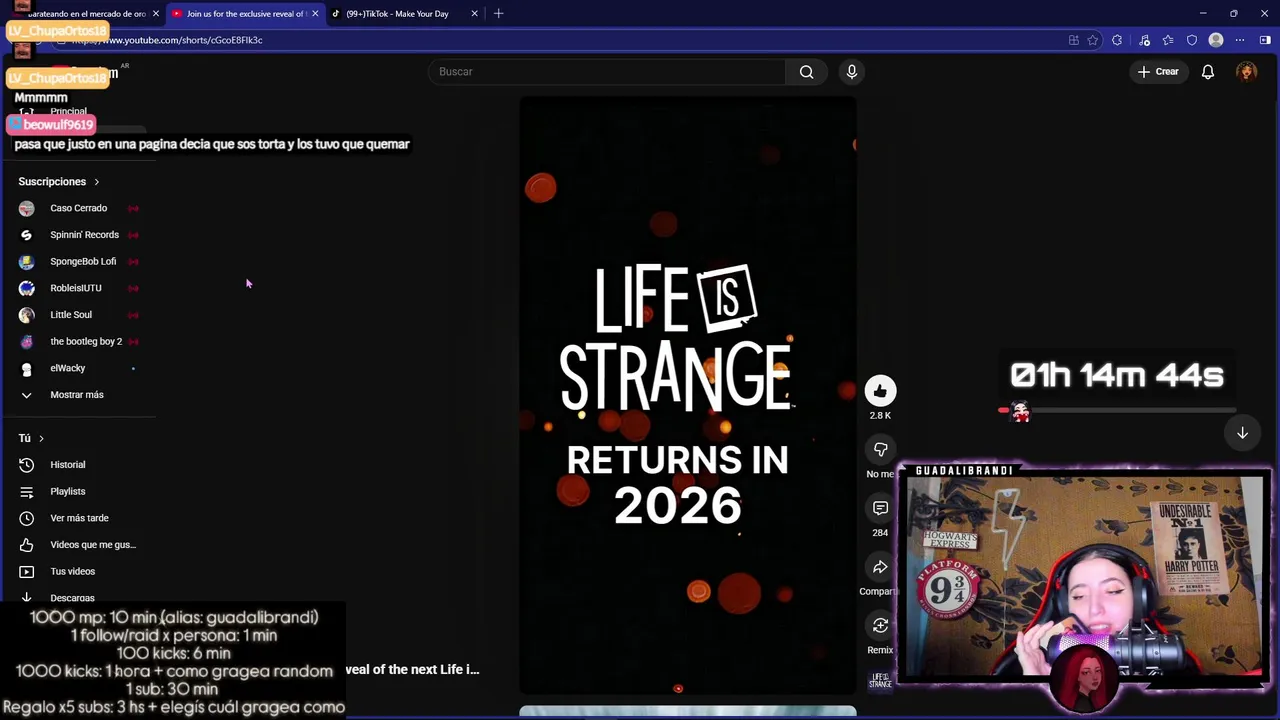
Task: Expand the Suscripciones section chevron
Action: click(97, 182)
